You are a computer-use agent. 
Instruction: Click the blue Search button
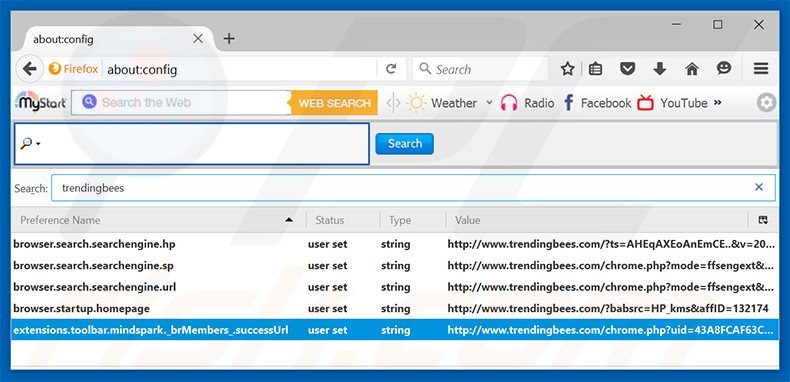tap(404, 144)
